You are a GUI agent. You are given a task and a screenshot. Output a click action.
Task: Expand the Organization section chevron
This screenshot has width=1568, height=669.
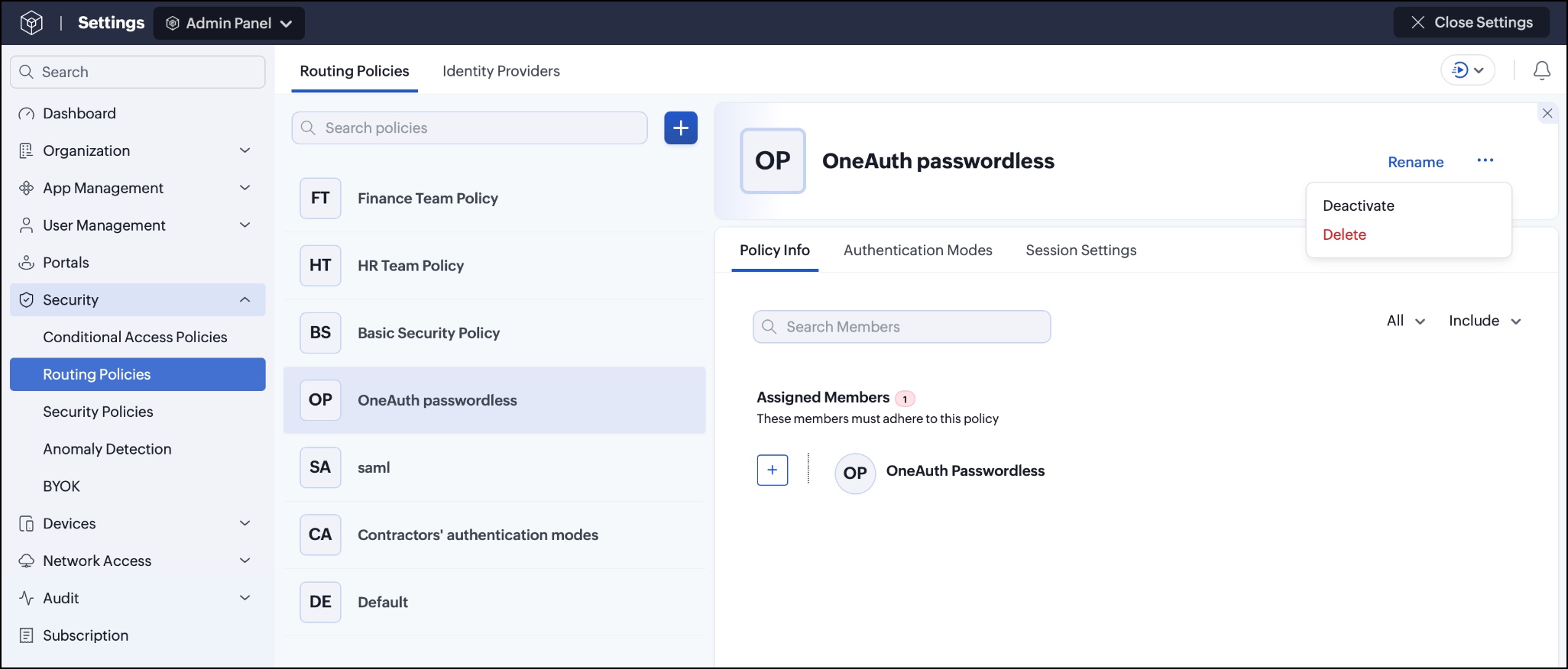(x=245, y=150)
